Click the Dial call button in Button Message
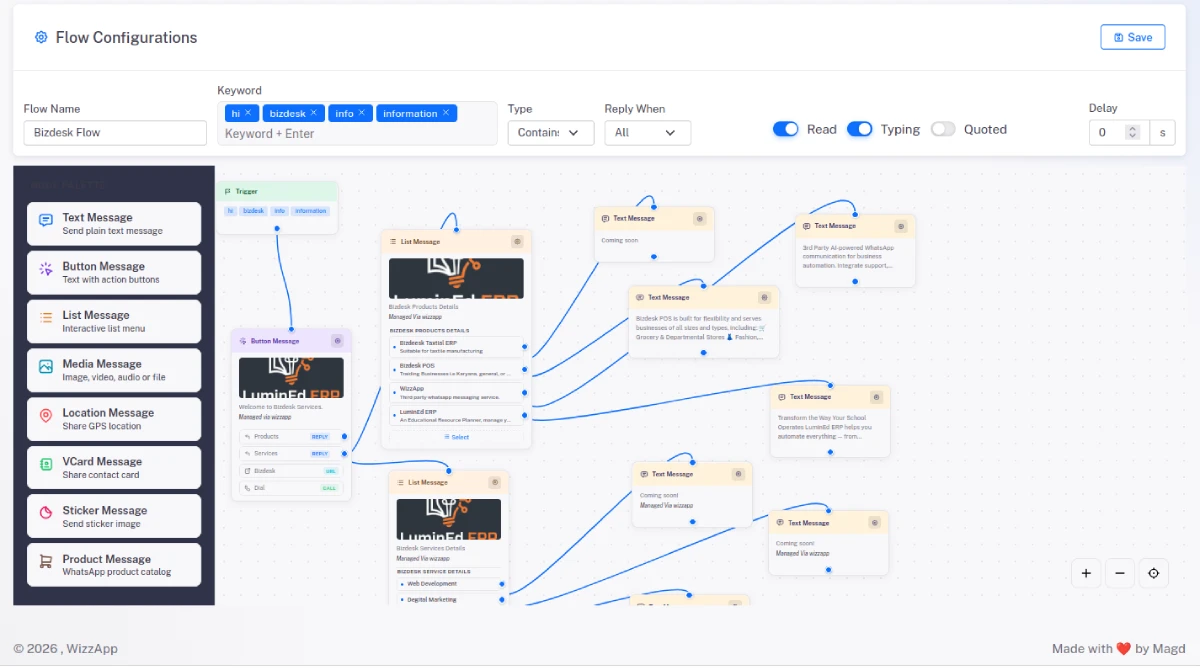 (291, 488)
